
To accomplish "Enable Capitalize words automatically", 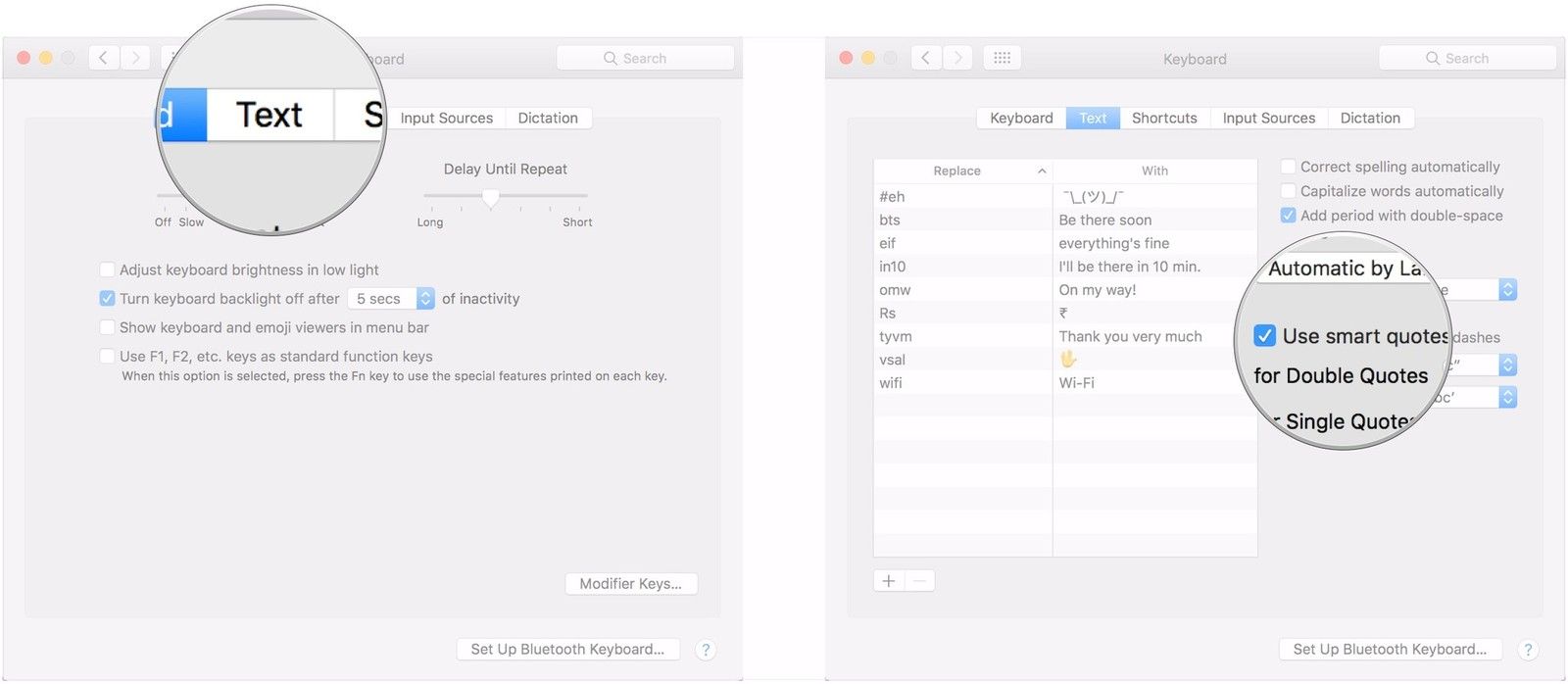I will (1289, 191).
